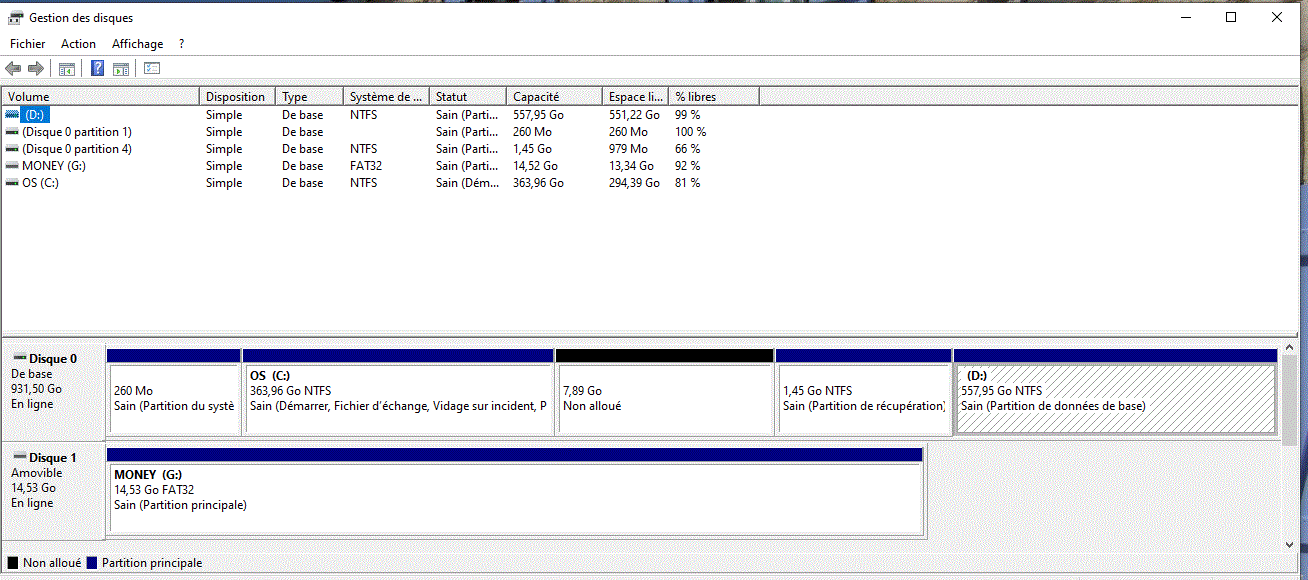The height and width of the screenshot is (580, 1308).
Task: Click the drive icon of the (D:) volume row
Action: pyautogui.click(x=12, y=115)
